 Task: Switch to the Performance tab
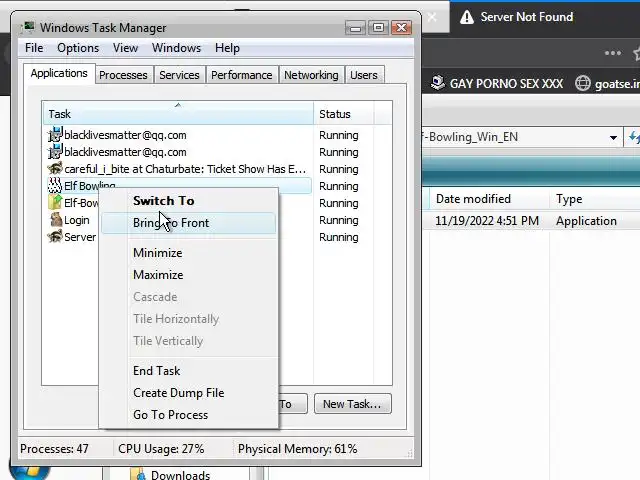pos(242,75)
